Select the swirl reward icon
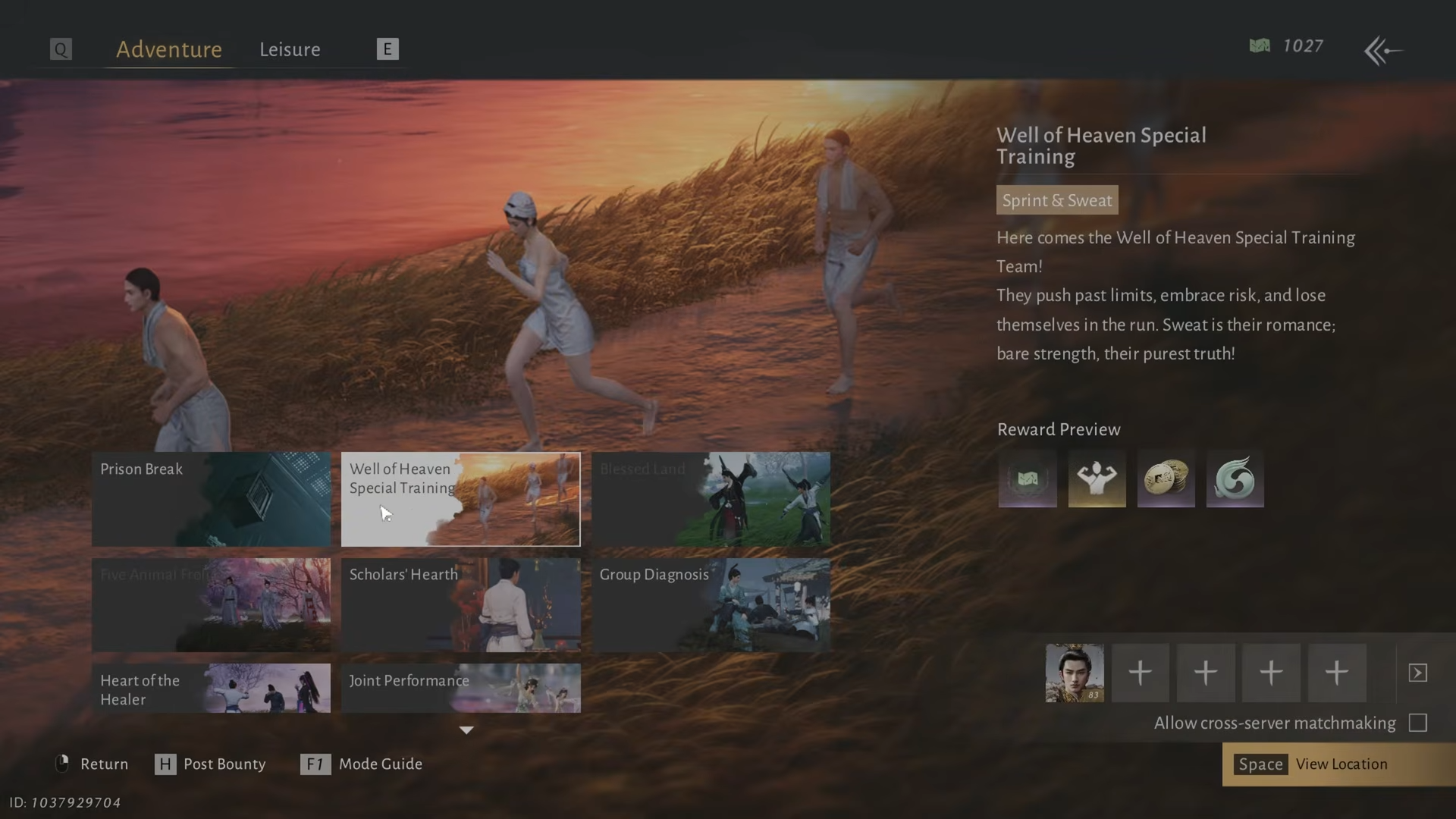1456x819 pixels. click(x=1235, y=479)
